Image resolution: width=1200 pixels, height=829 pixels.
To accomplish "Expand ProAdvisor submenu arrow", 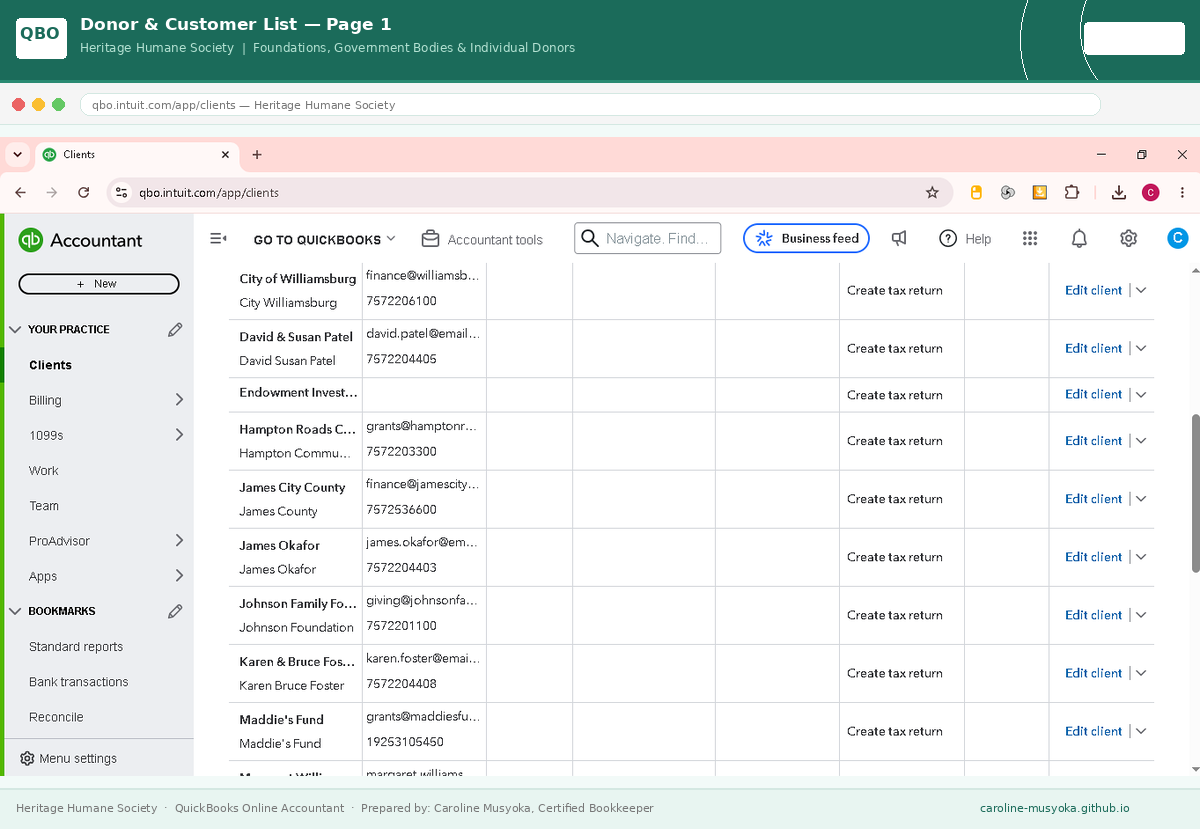I will point(179,541).
